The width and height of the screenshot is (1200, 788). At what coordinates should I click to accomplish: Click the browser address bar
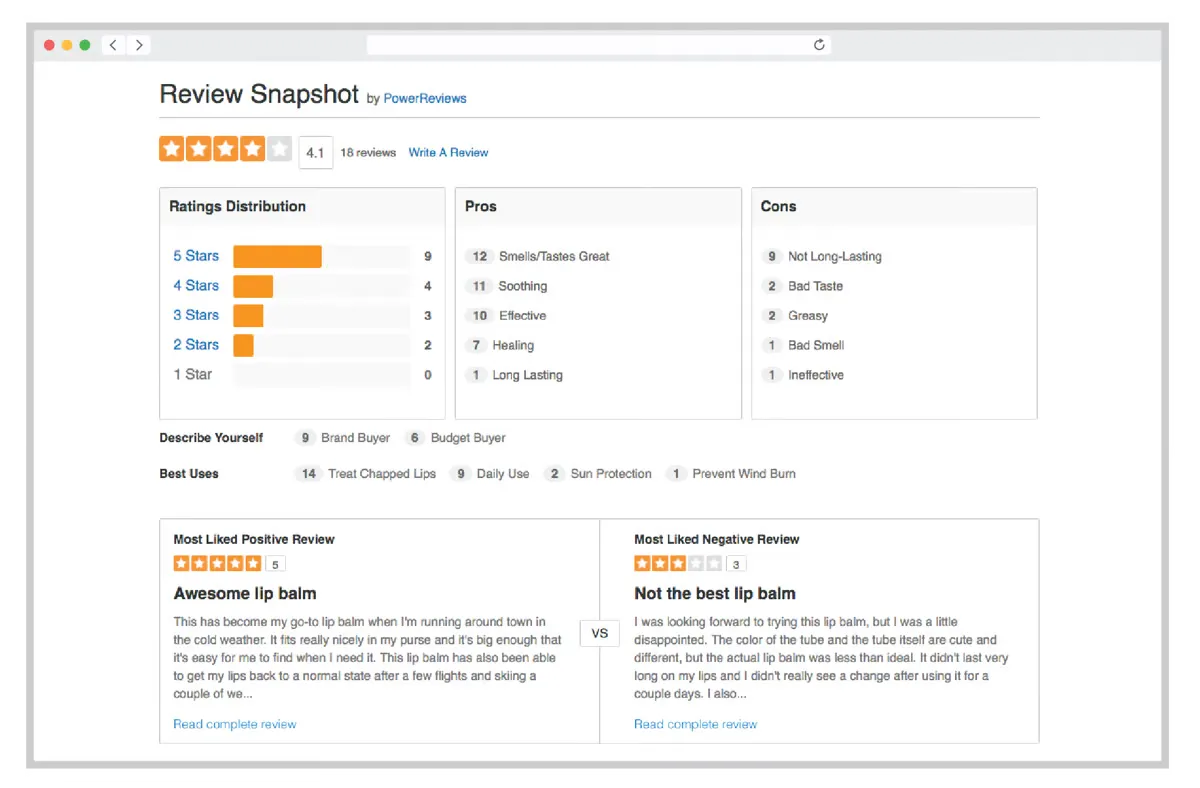pyautogui.click(x=598, y=45)
